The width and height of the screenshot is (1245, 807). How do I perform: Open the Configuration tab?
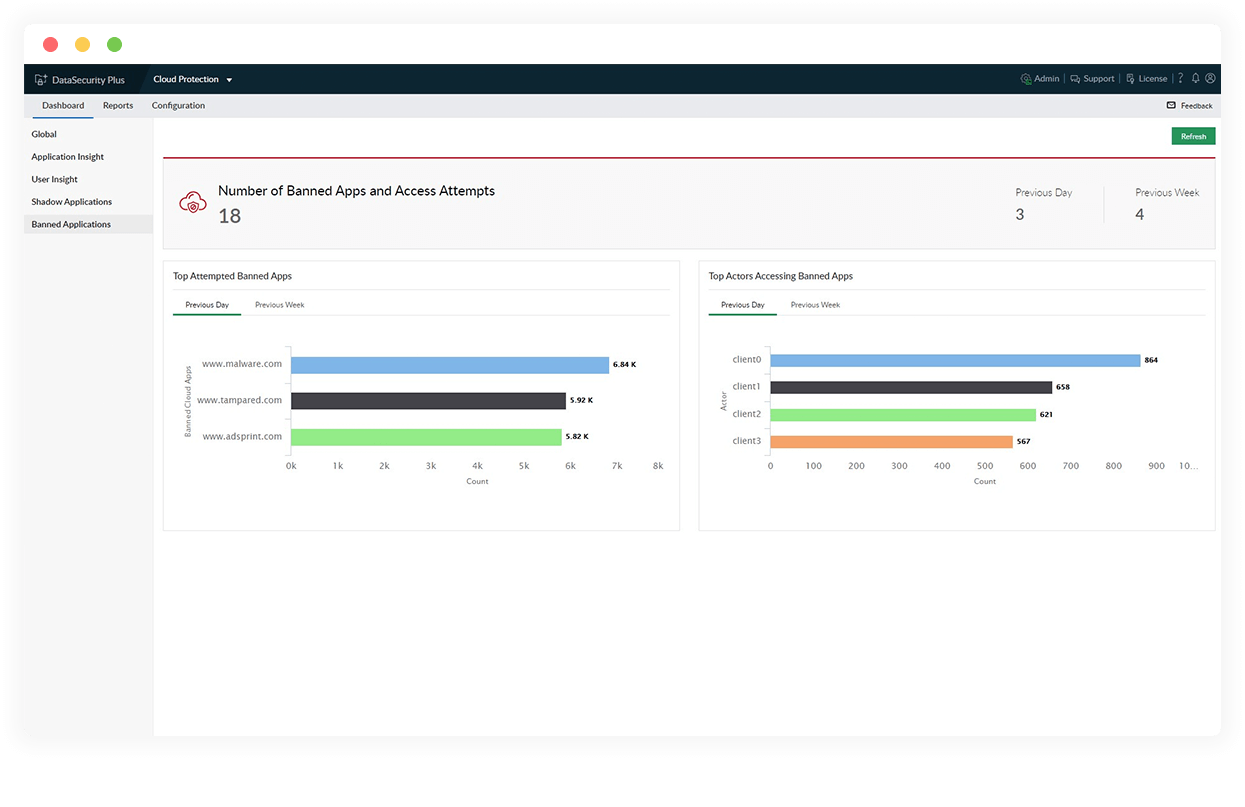tap(178, 105)
